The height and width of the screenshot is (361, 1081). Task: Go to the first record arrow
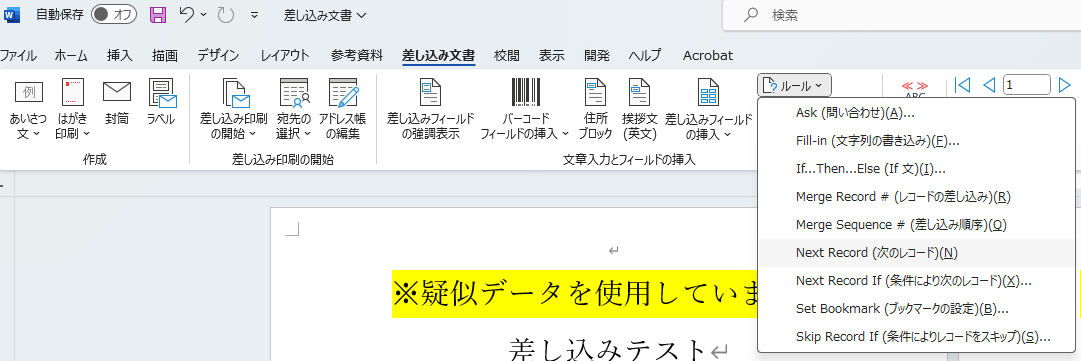[962, 85]
